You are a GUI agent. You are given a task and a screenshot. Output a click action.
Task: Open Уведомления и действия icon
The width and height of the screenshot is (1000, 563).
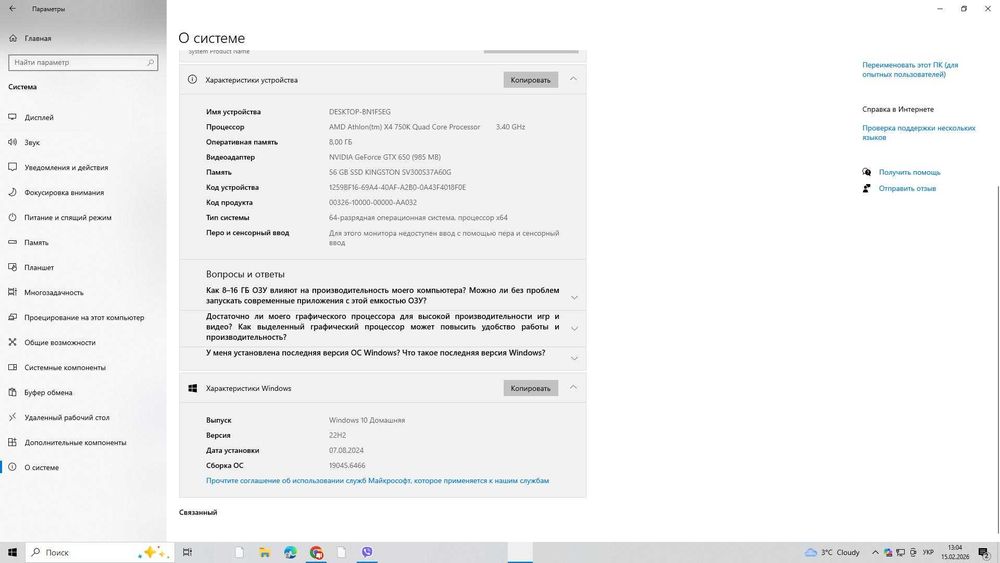(x=12, y=167)
